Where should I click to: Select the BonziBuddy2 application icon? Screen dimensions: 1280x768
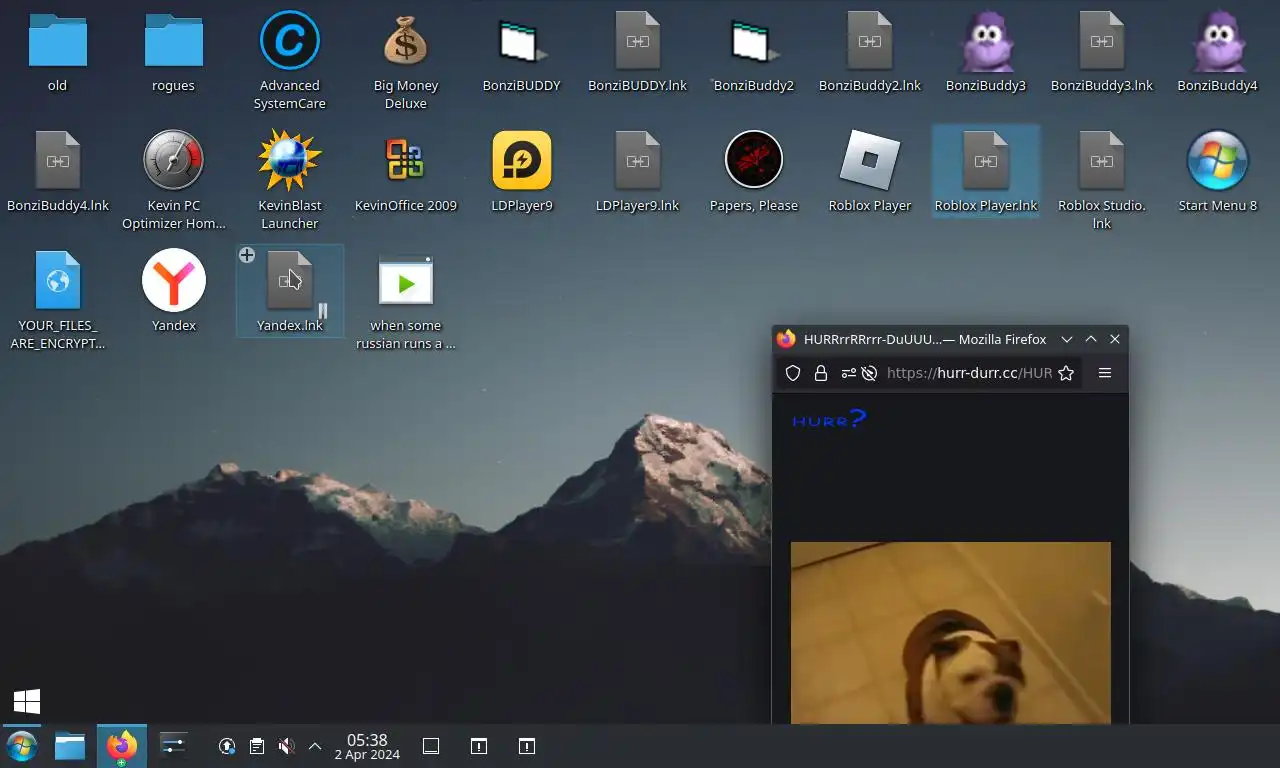tap(753, 41)
